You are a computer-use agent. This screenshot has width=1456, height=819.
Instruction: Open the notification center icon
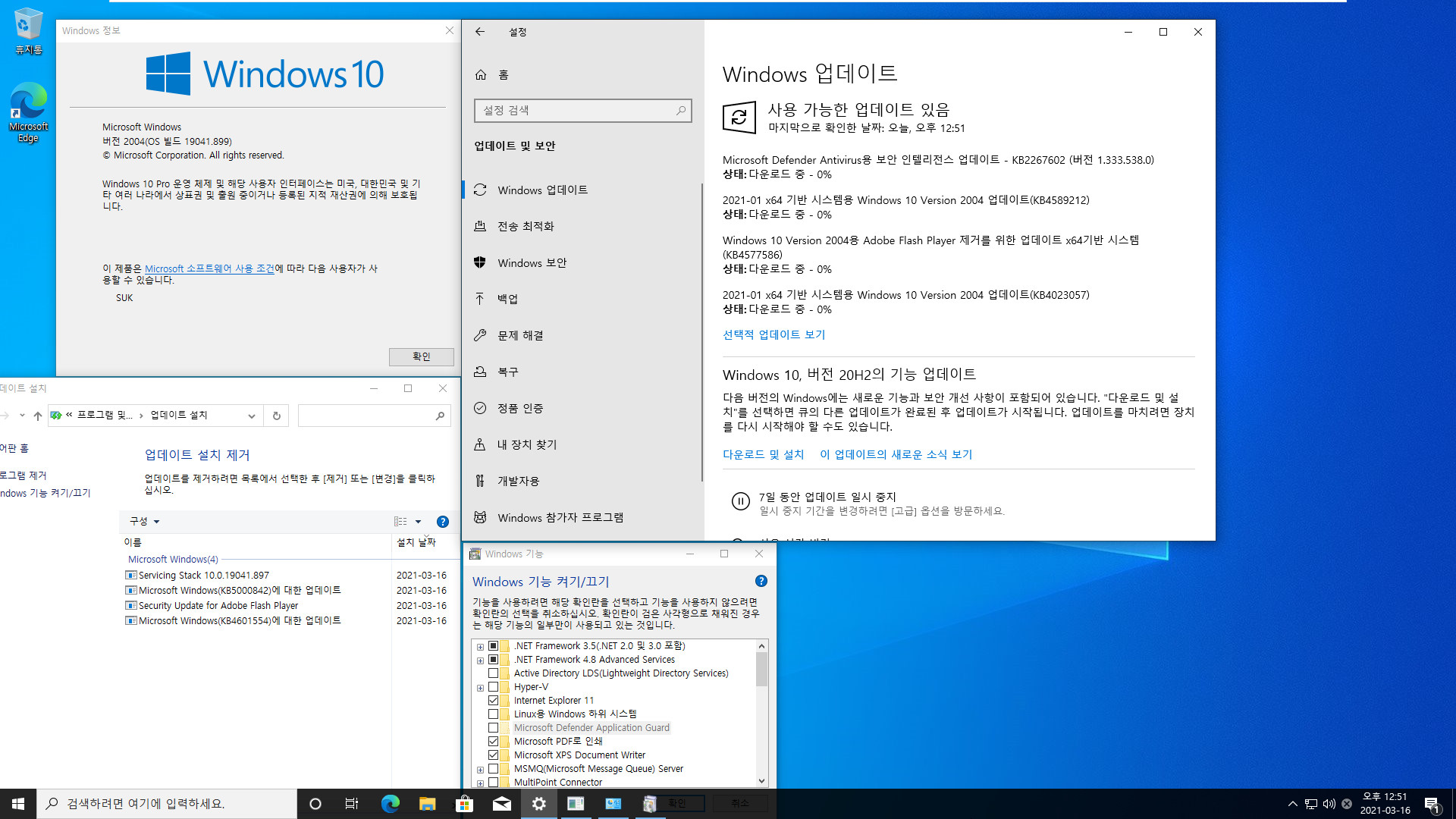[x=1432, y=804]
